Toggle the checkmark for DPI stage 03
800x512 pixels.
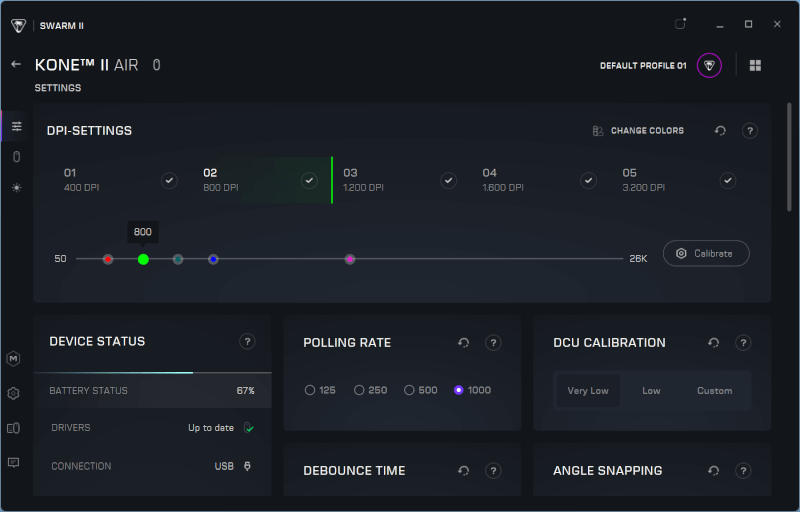448,181
